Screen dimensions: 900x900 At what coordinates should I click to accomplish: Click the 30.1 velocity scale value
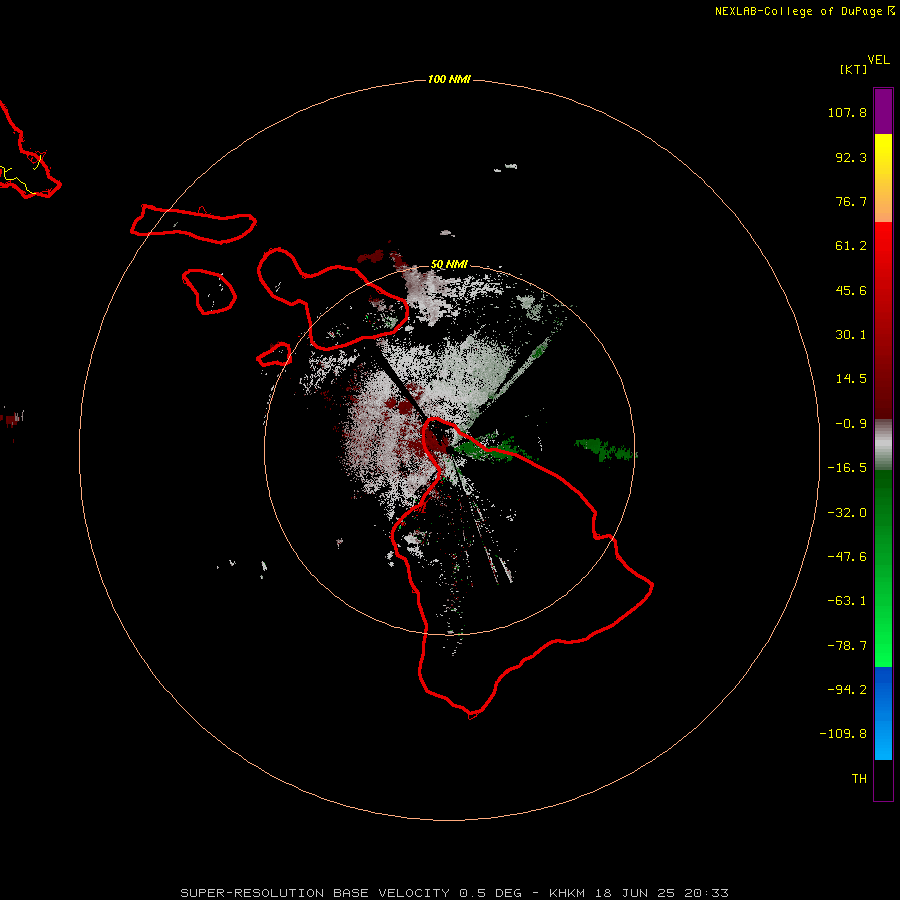(851, 335)
